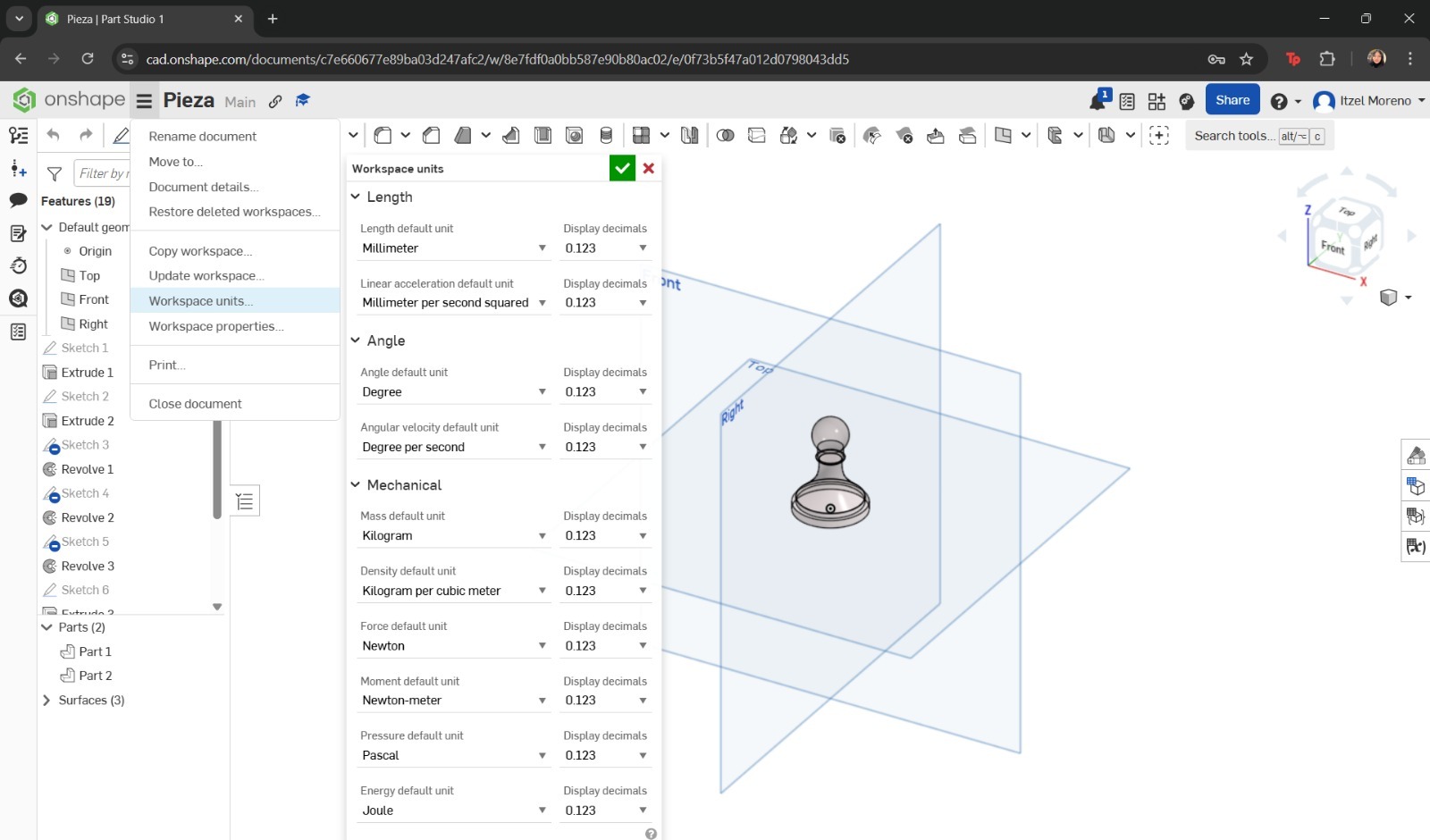The image size is (1430, 840).
Task: Collapse the Mechanical section
Action: pyautogui.click(x=355, y=484)
